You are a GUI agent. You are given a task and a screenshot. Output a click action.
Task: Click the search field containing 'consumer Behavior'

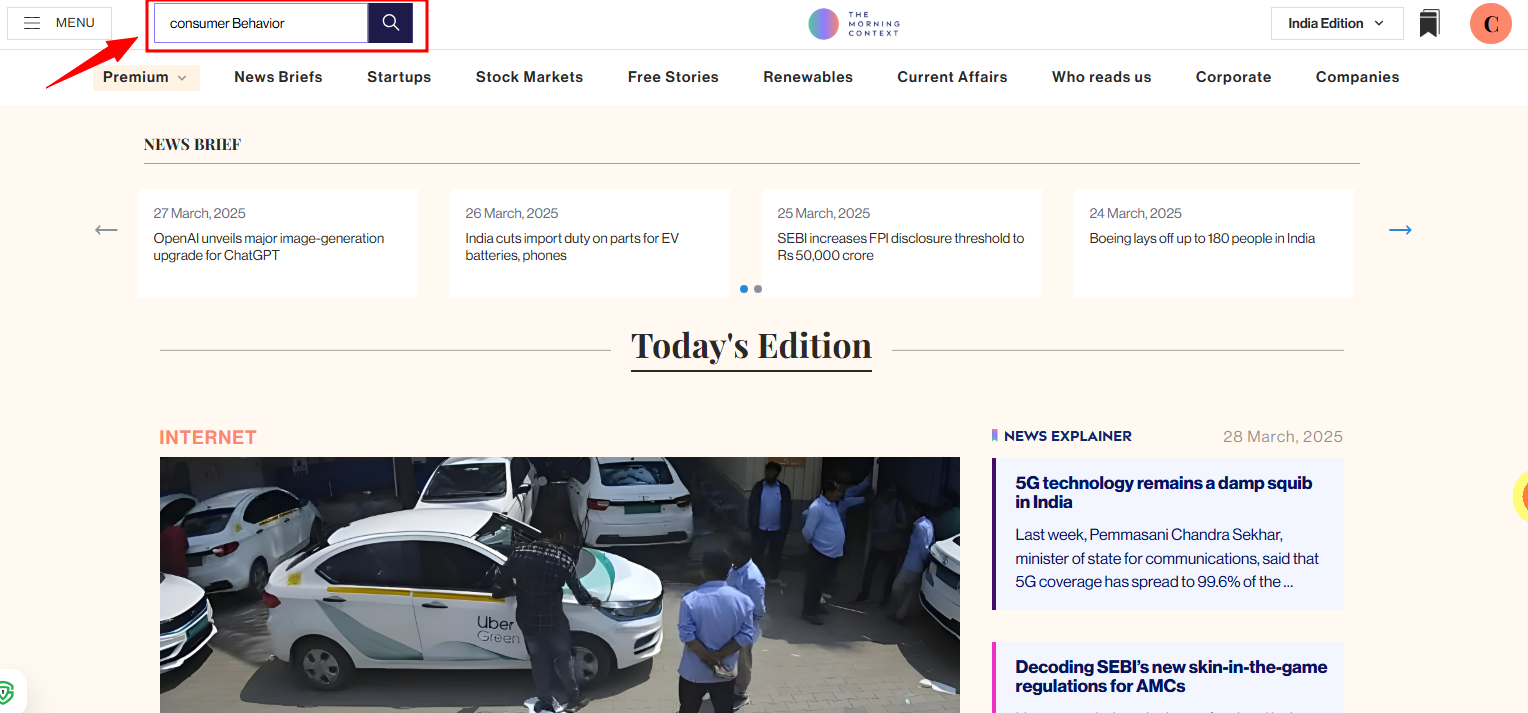pyautogui.click(x=260, y=23)
